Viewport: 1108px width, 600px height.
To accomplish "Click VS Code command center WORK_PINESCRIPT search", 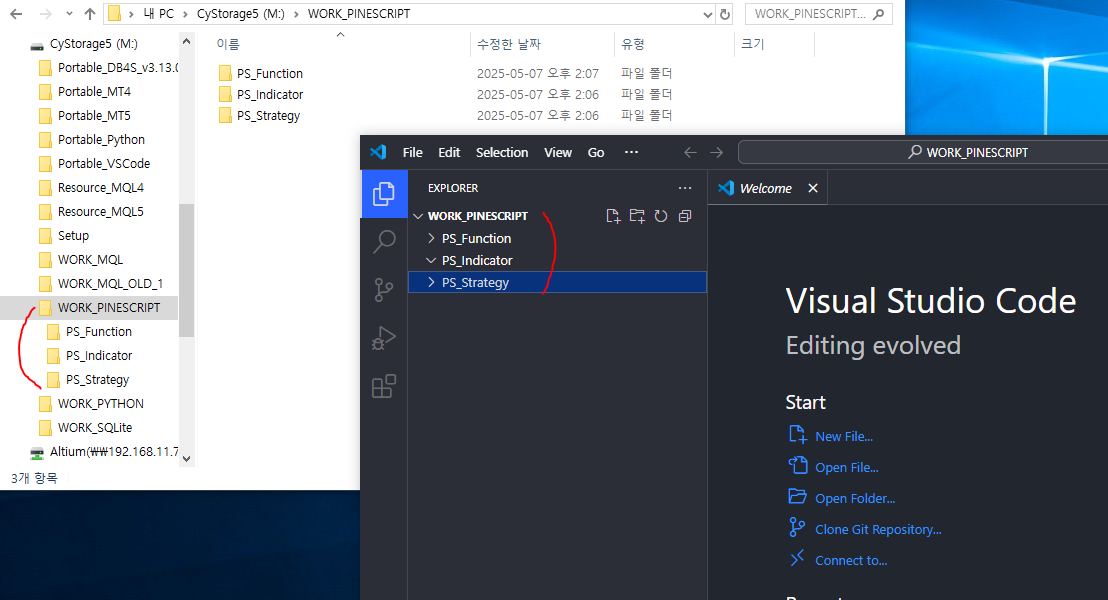I will pos(923,153).
